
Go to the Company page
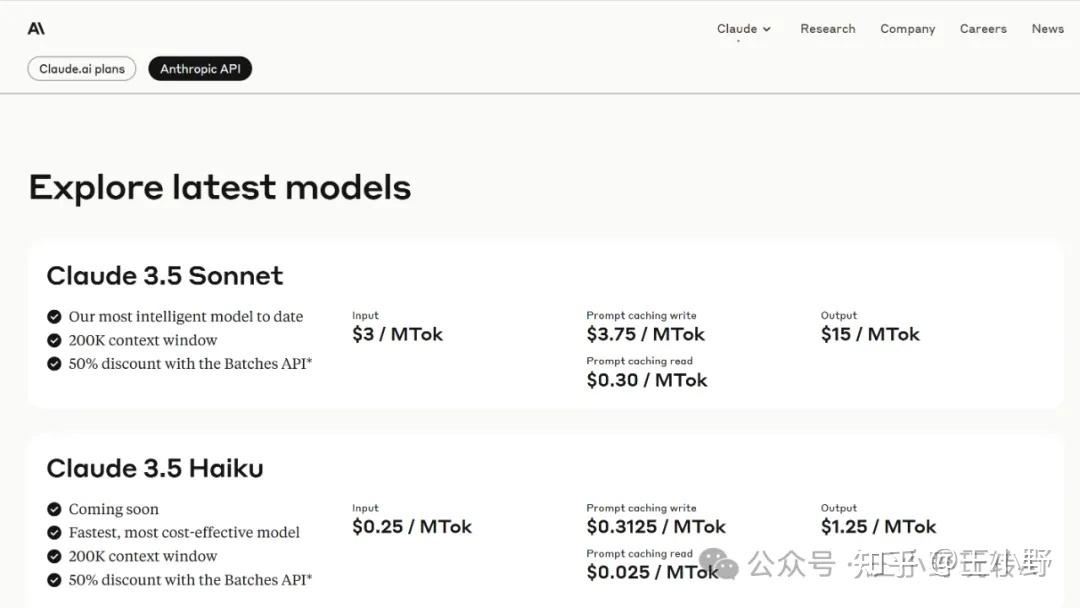point(907,28)
